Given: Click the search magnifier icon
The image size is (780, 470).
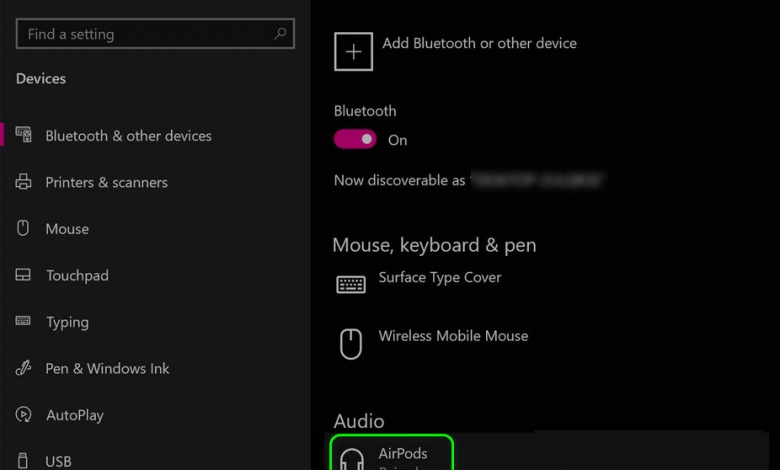Looking at the screenshot, I should [x=281, y=34].
